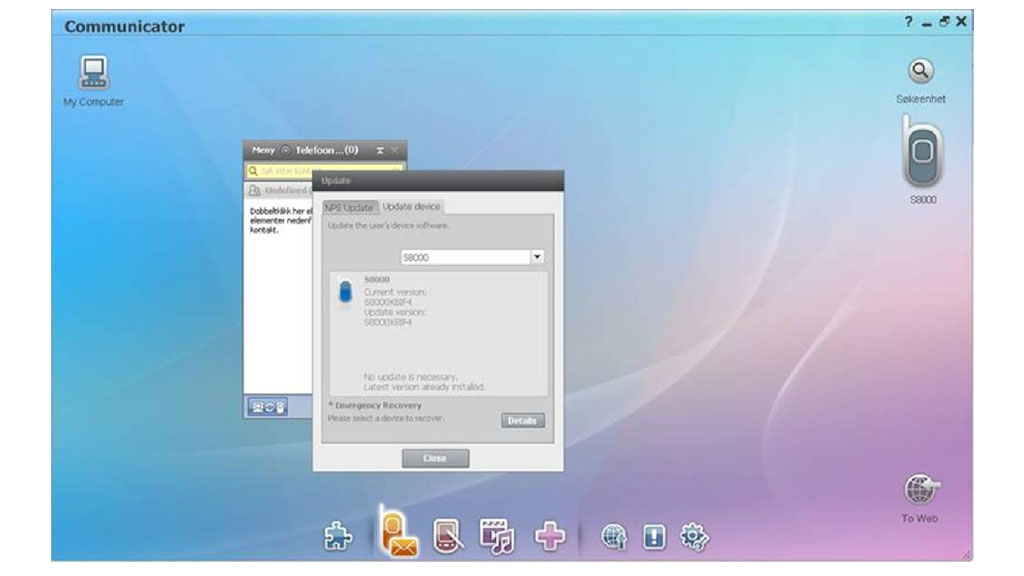
Task: Click the contact search field in the Telefoon window
Action: point(325,171)
